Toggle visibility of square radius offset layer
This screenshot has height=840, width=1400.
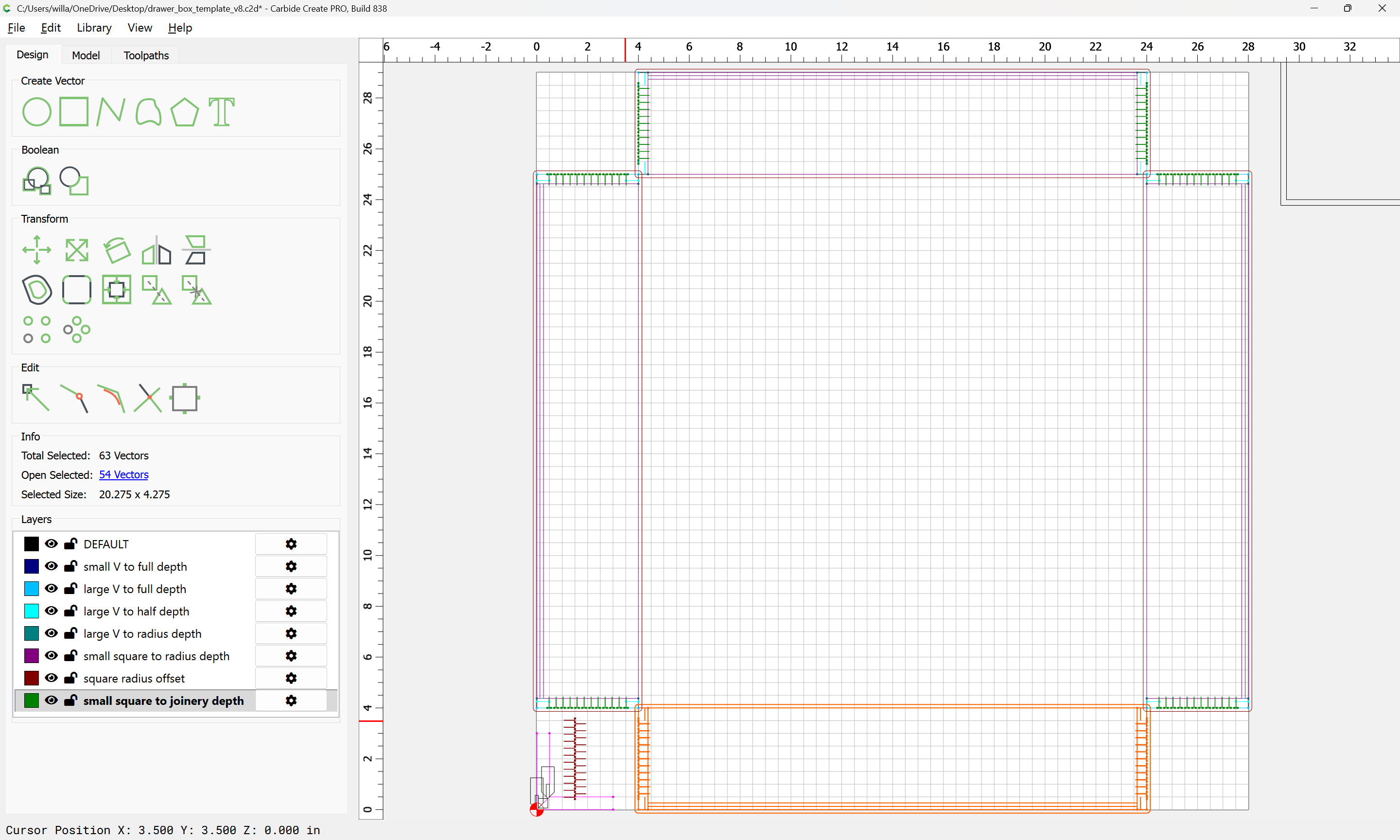coord(51,678)
